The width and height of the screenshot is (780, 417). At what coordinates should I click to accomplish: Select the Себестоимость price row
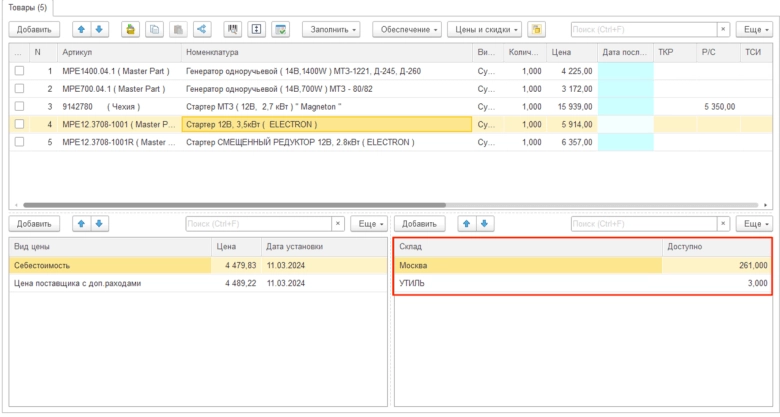(109, 265)
